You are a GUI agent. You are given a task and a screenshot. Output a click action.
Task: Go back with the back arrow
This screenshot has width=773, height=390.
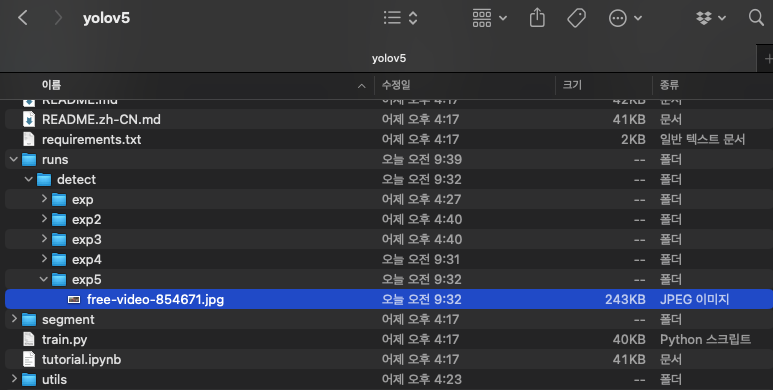23,18
